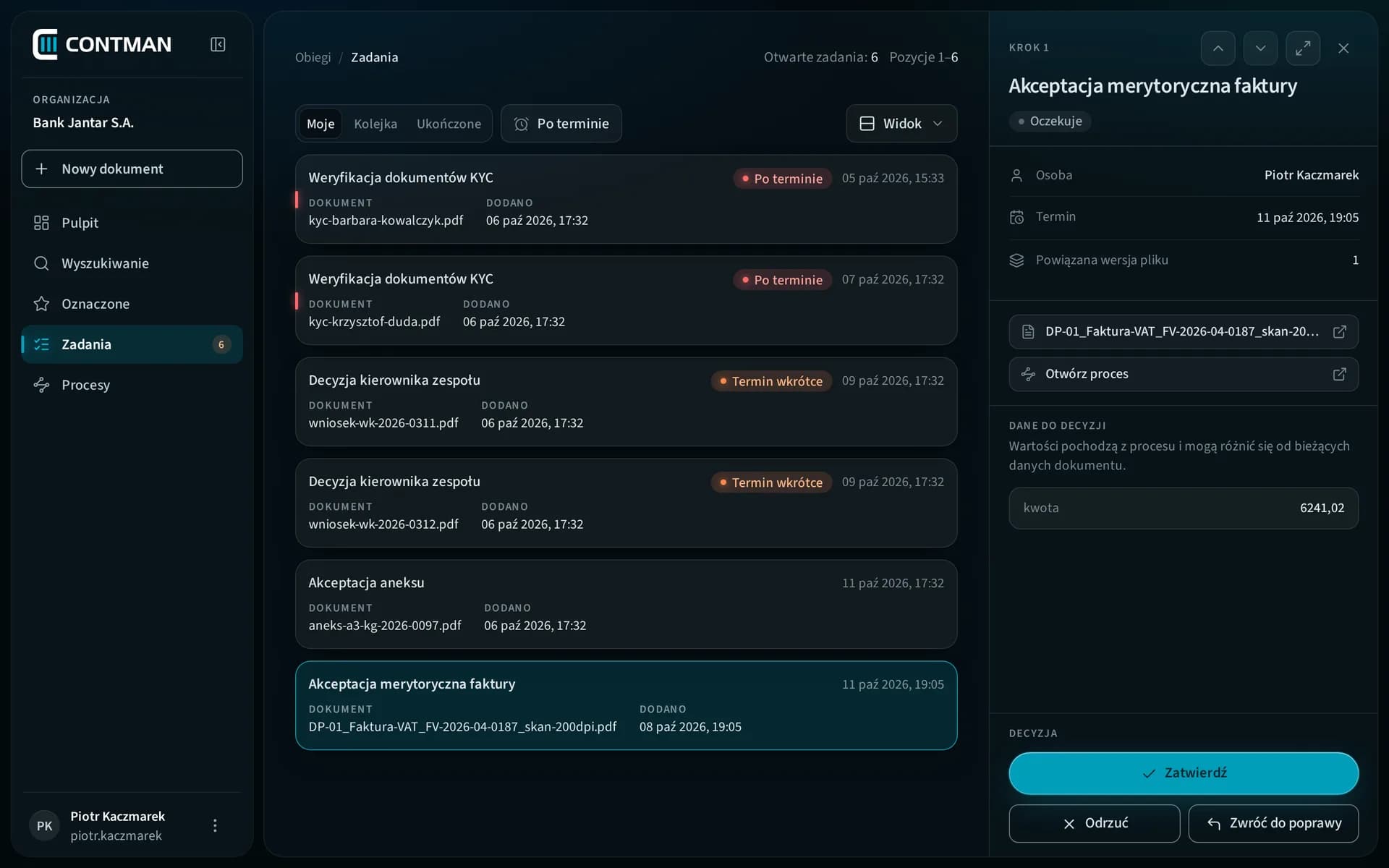The height and width of the screenshot is (868, 1389).
Task: Go to Oznaczone starred items
Action: click(x=132, y=304)
